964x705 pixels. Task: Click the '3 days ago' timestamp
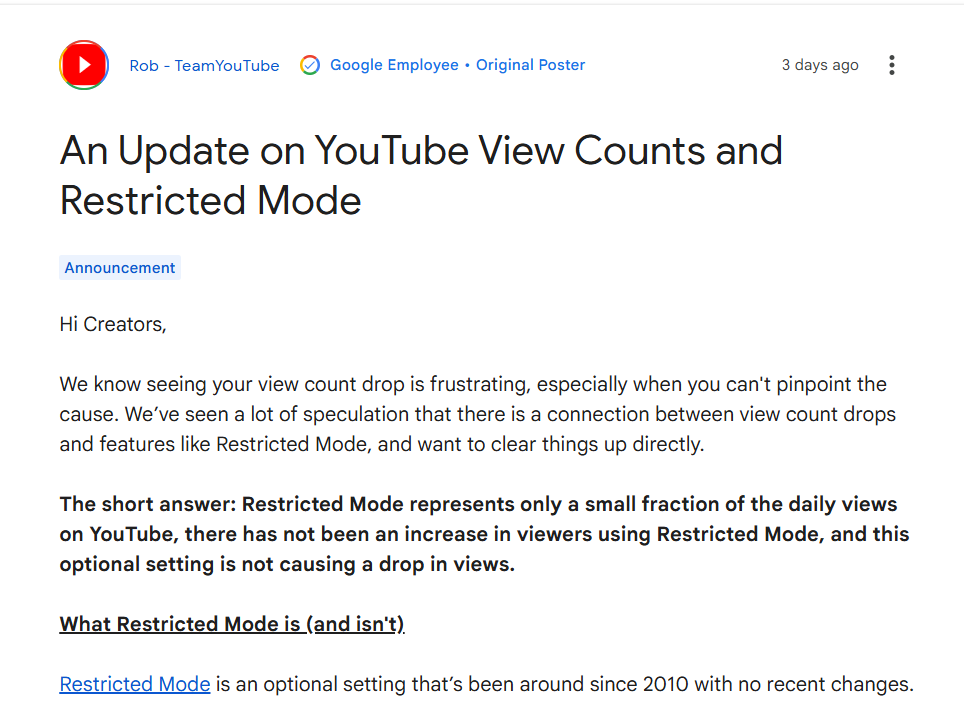tap(820, 65)
